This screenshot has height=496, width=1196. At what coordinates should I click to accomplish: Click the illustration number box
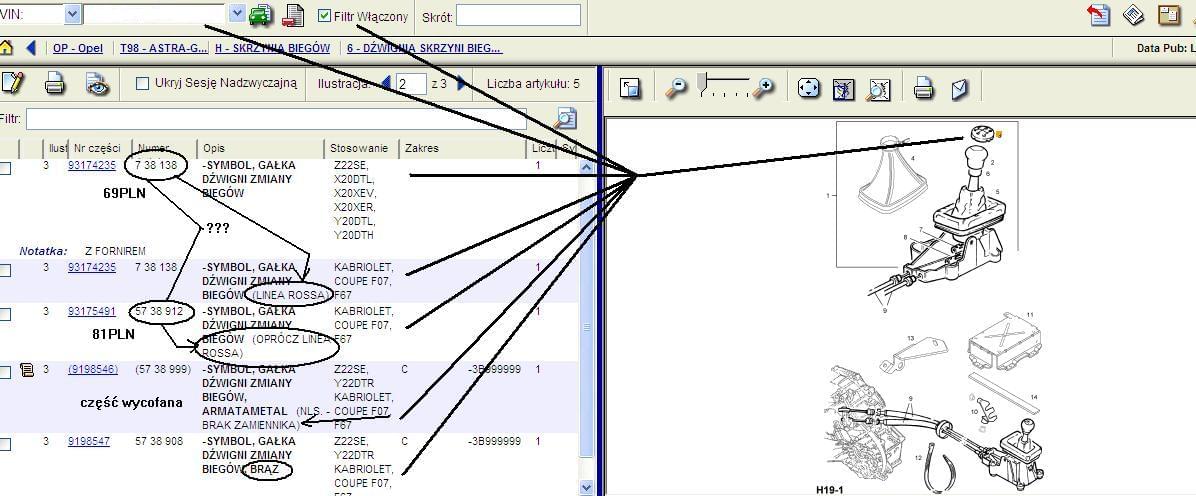click(x=410, y=83)
